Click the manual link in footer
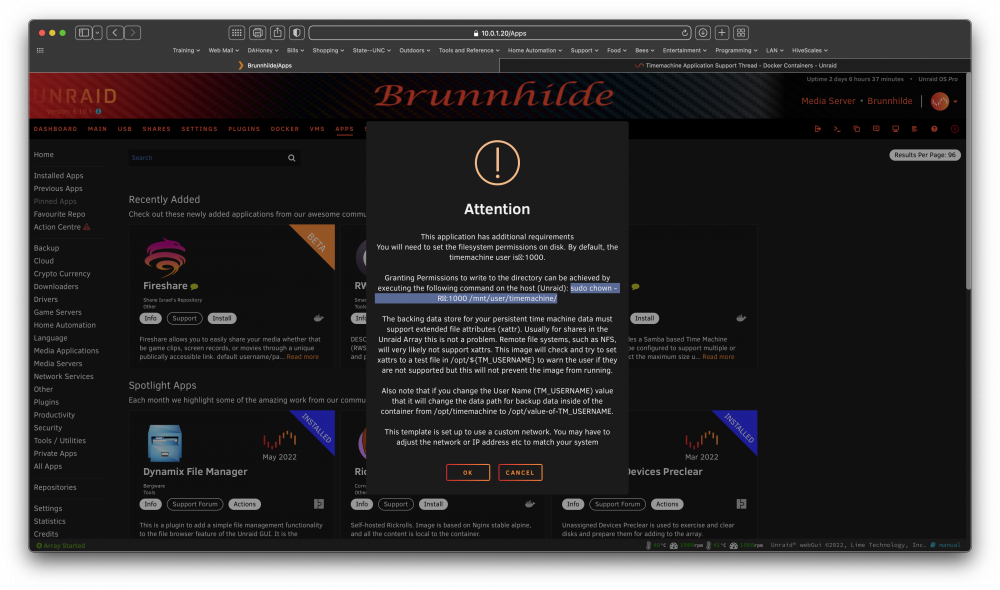This screenshot has width=1000, height=590. point(949,545)
